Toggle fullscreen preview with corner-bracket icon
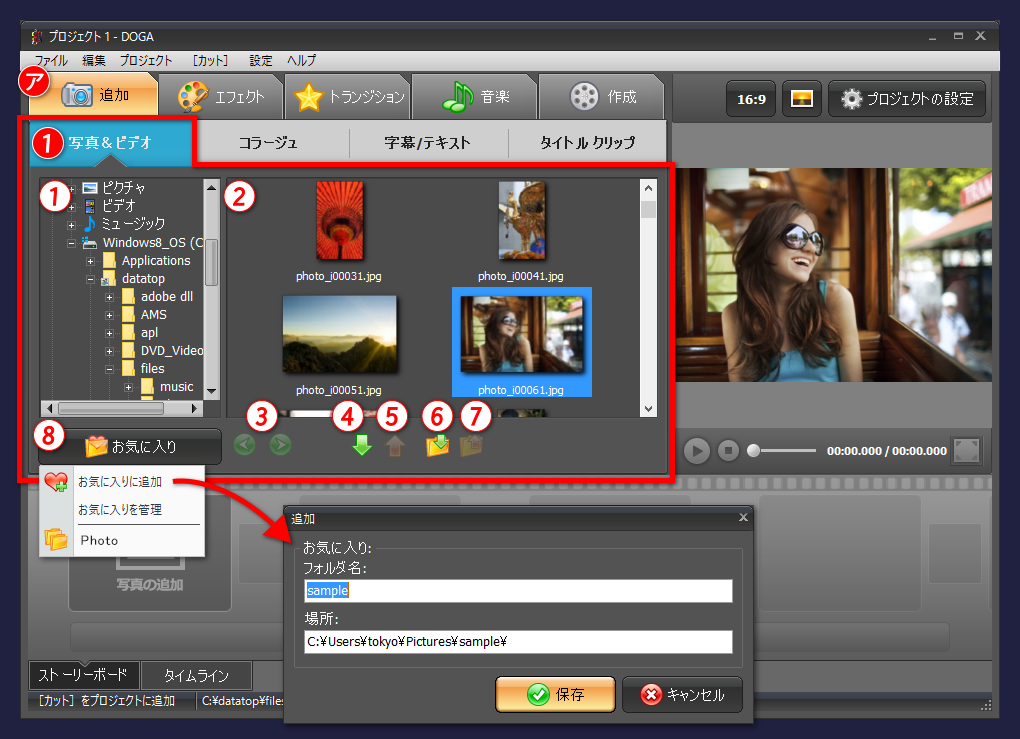 [x=965, y=450]
